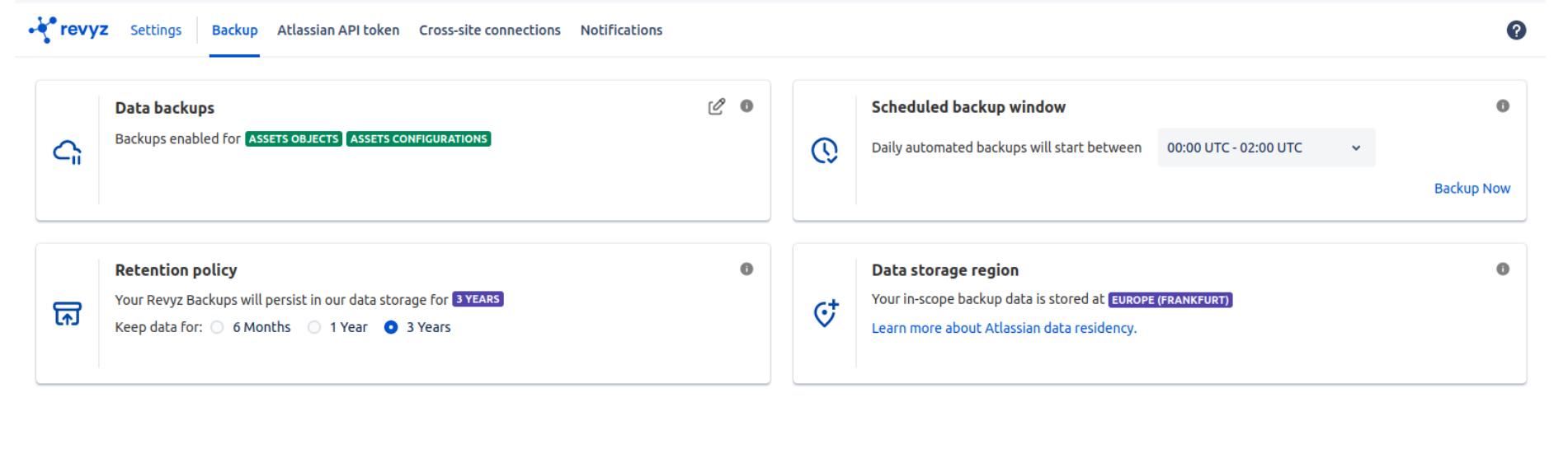This screenshot has height=454, width=1568.
Task: Open the Cross-site connections tab
Action: tap(489, 30)
